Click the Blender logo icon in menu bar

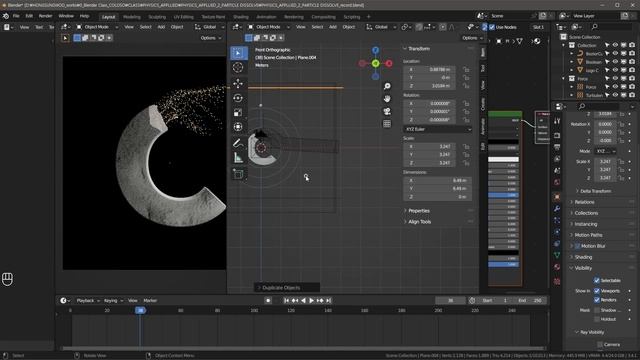click(6, 16)
